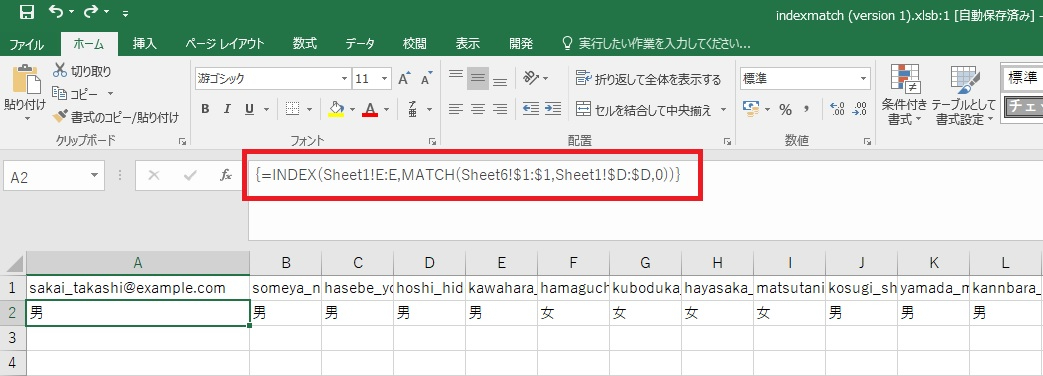1043x376 pixels.
Task: Select cell A1 sakai_takashi@example.com
Action: click(x=138, y=288)
